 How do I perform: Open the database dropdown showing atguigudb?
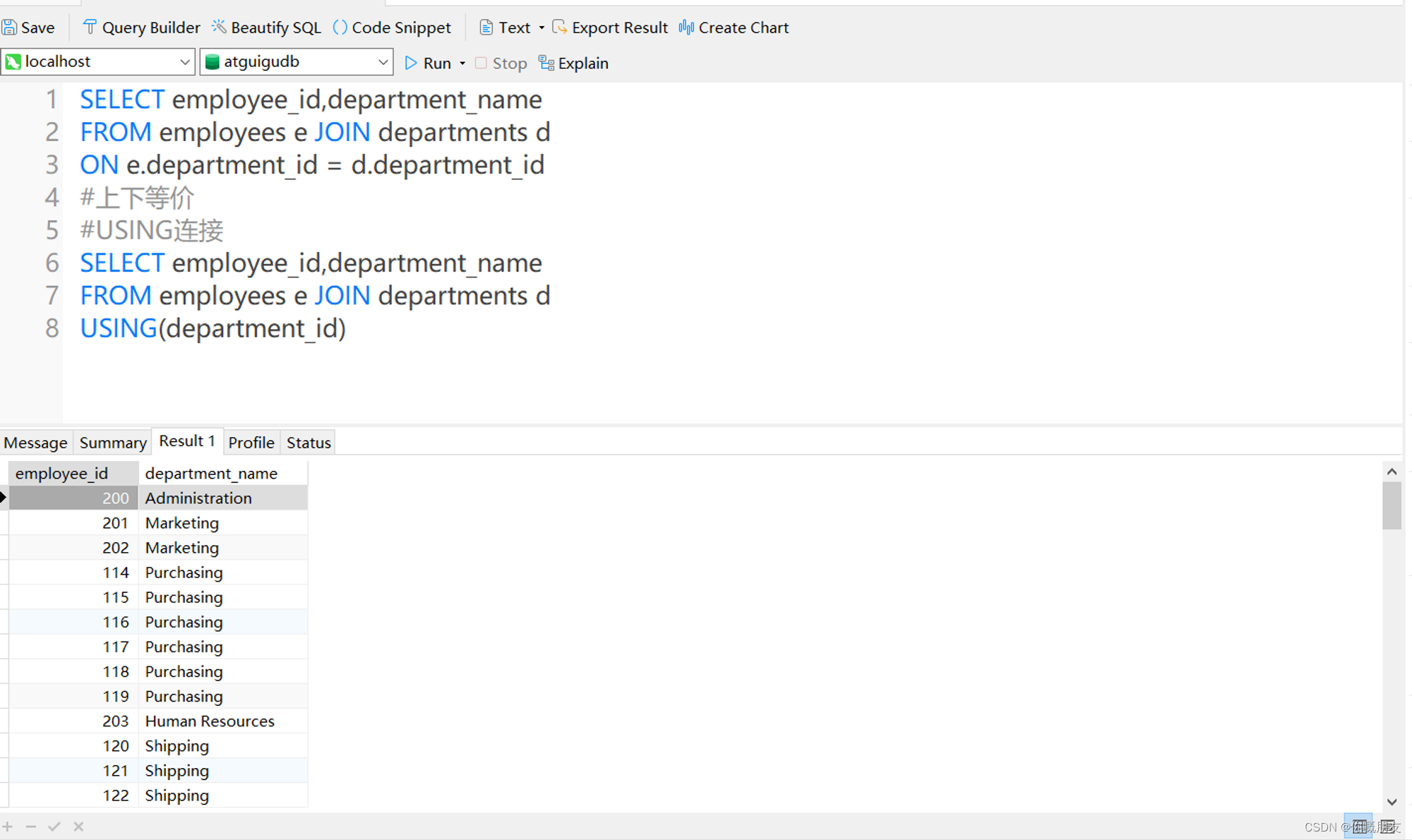click(x=383, y=61)
